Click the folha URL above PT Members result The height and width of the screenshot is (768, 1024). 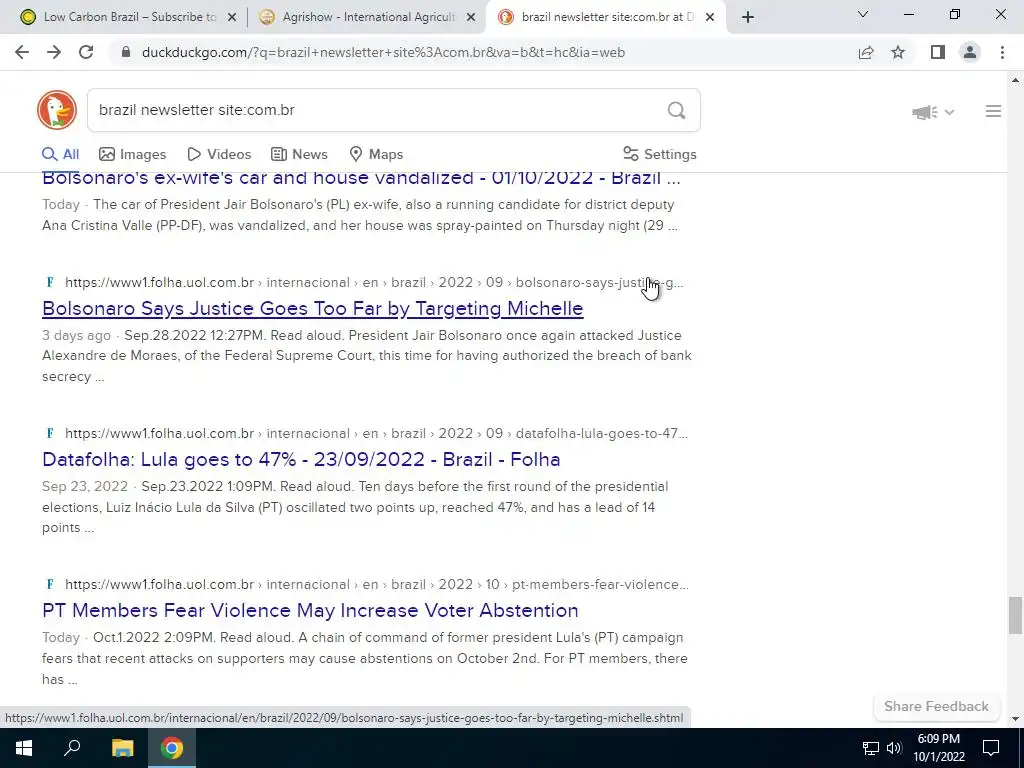tap(377, 584)
